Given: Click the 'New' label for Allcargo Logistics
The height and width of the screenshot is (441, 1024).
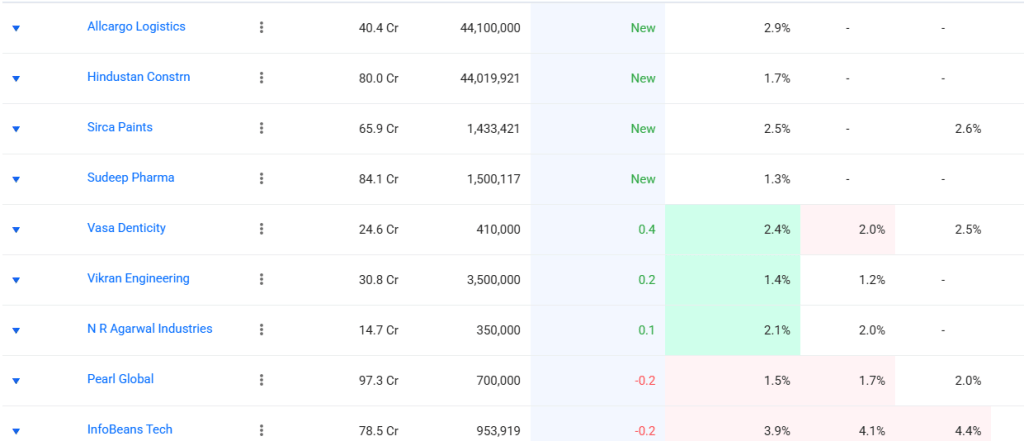Looking at the screenshot, I should coord(642,28).
